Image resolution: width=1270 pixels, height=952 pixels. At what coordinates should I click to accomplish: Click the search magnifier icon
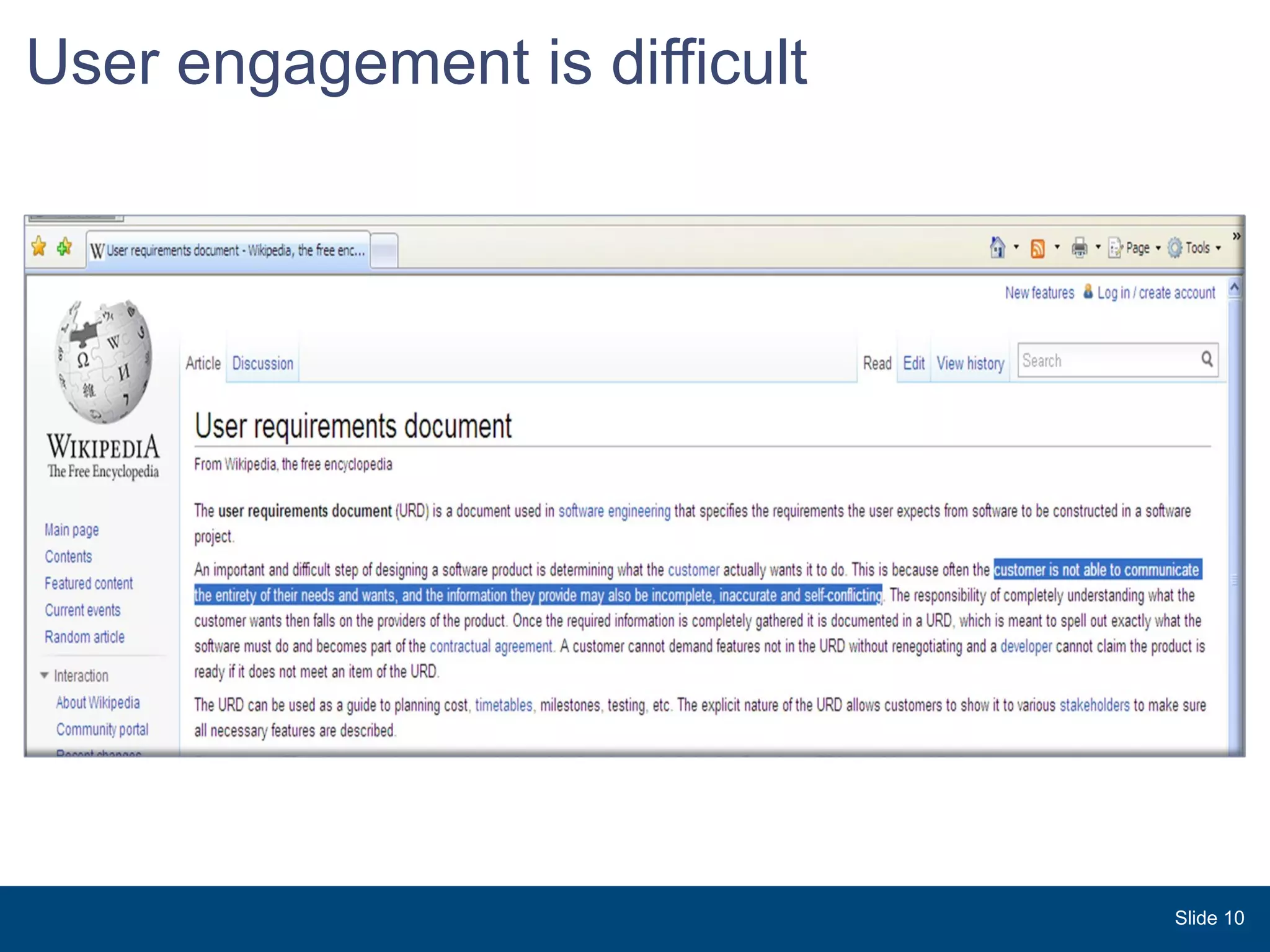[x=1207, y=359]
